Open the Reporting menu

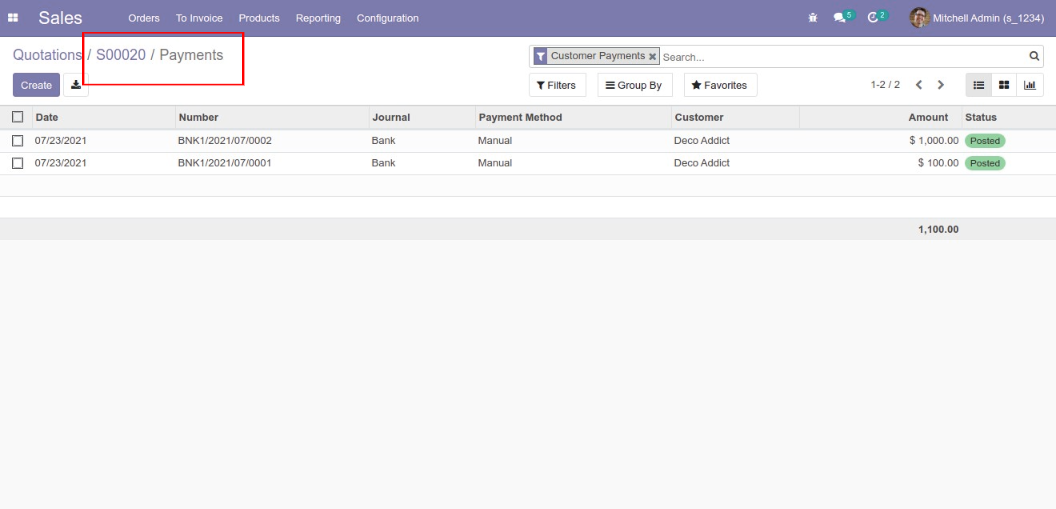point(318,18)
